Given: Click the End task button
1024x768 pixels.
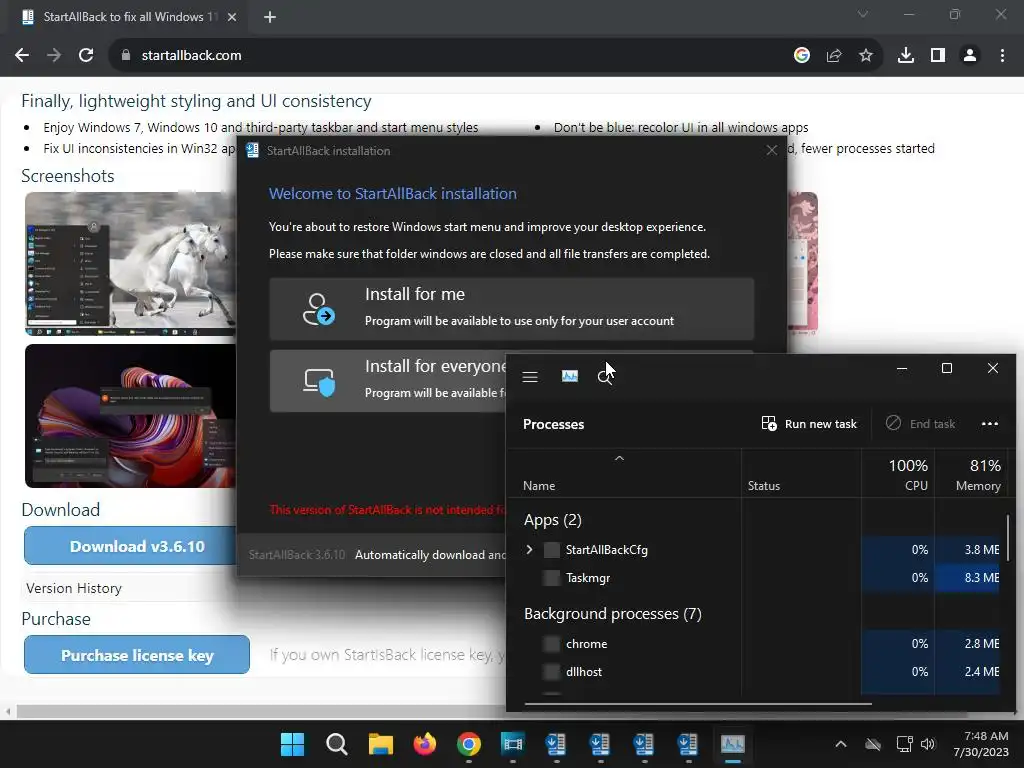Looking at the screenshot, I should click(920, 424).
